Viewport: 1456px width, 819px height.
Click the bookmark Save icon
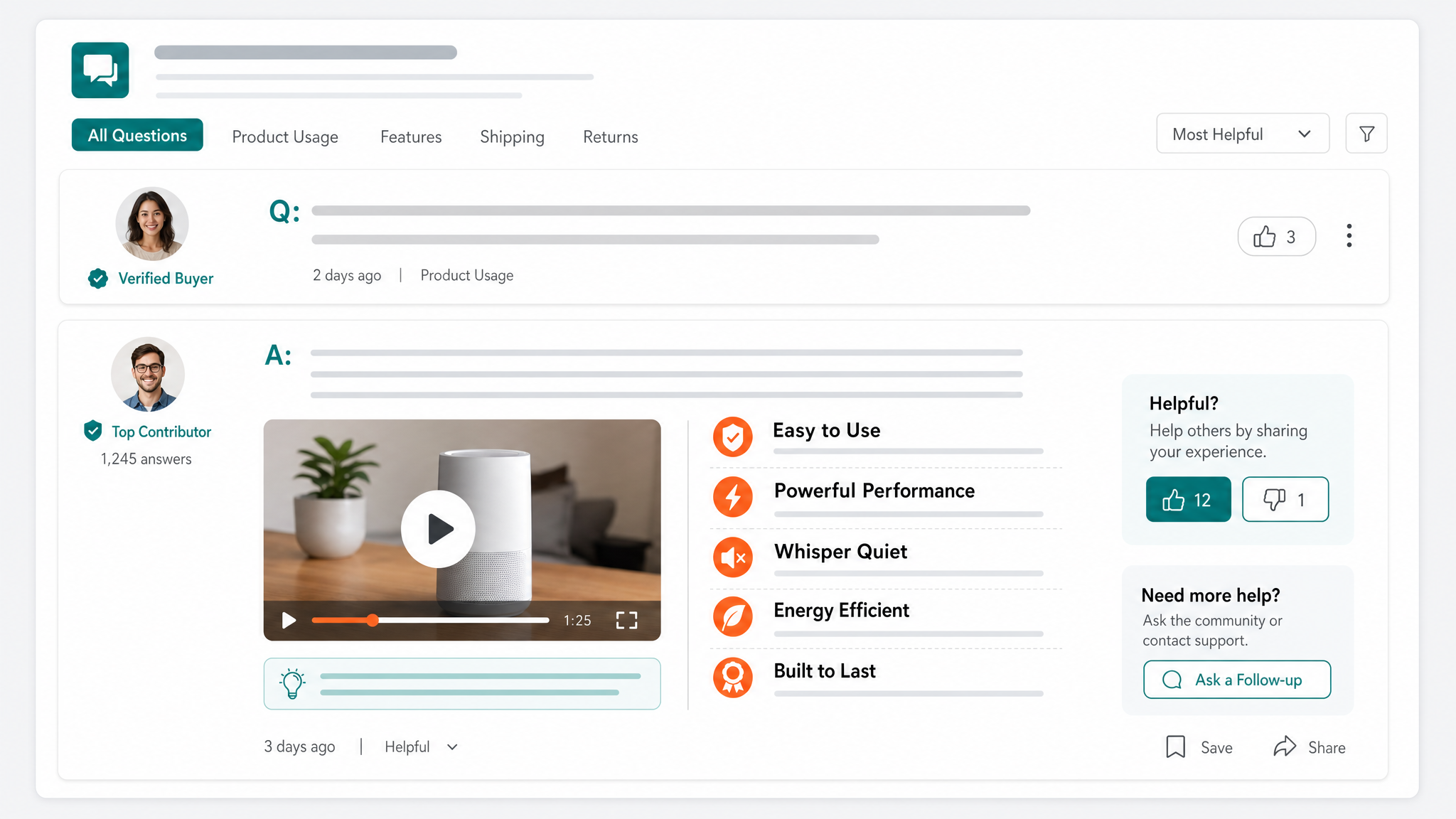pyautogui.click(x=1175, y=747)
